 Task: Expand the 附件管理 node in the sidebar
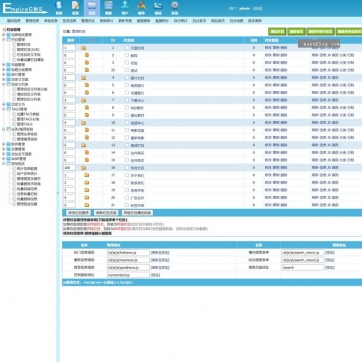click(x=4, y=144)
